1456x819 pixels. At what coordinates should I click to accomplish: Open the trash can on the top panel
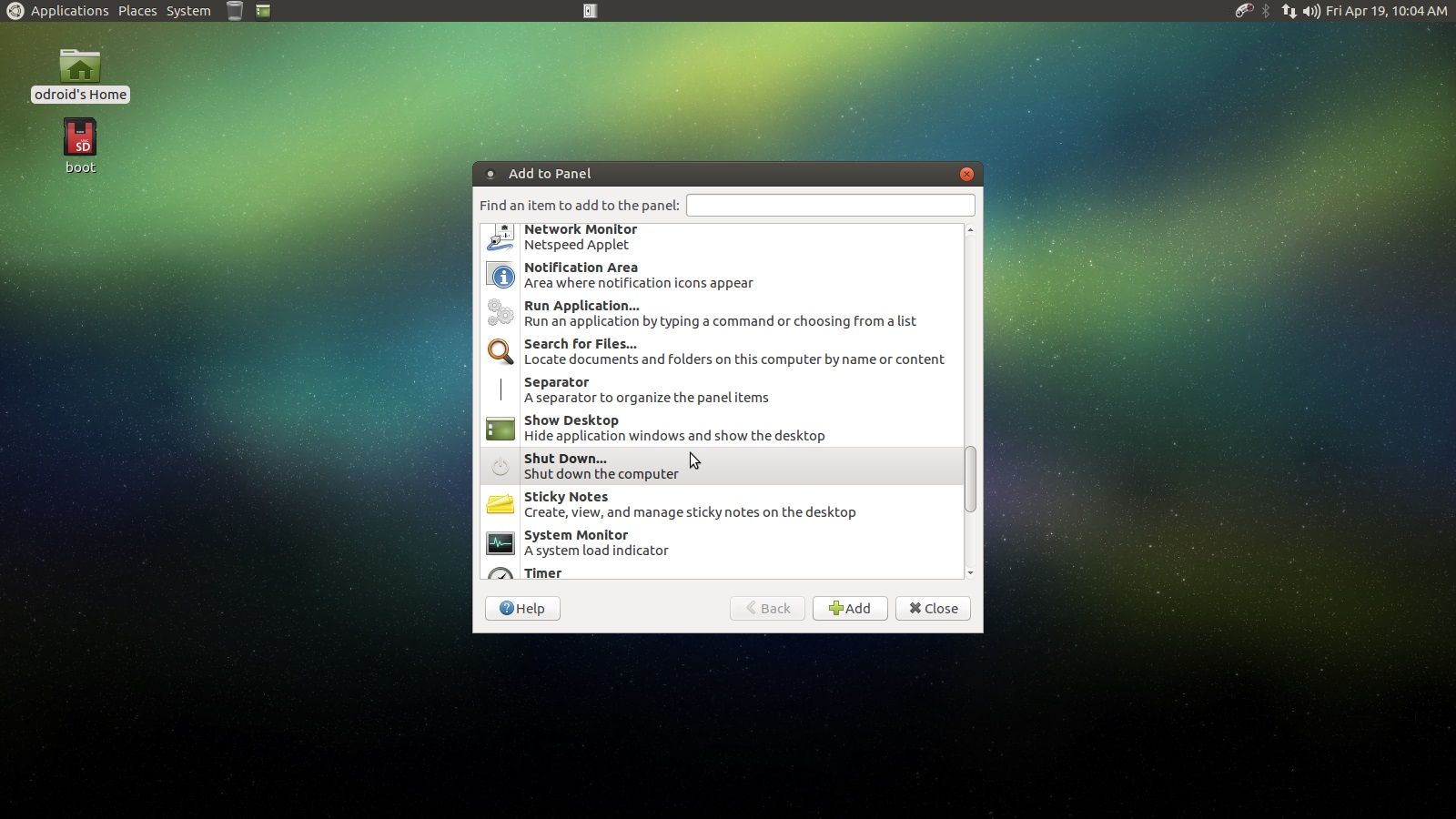(x=234, y=11)
